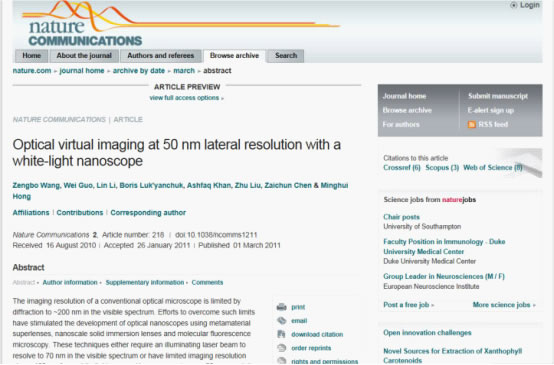Screen dimensions: 554x365
Task: Open Crossref (6) citations link
Action: pos(402,168)
